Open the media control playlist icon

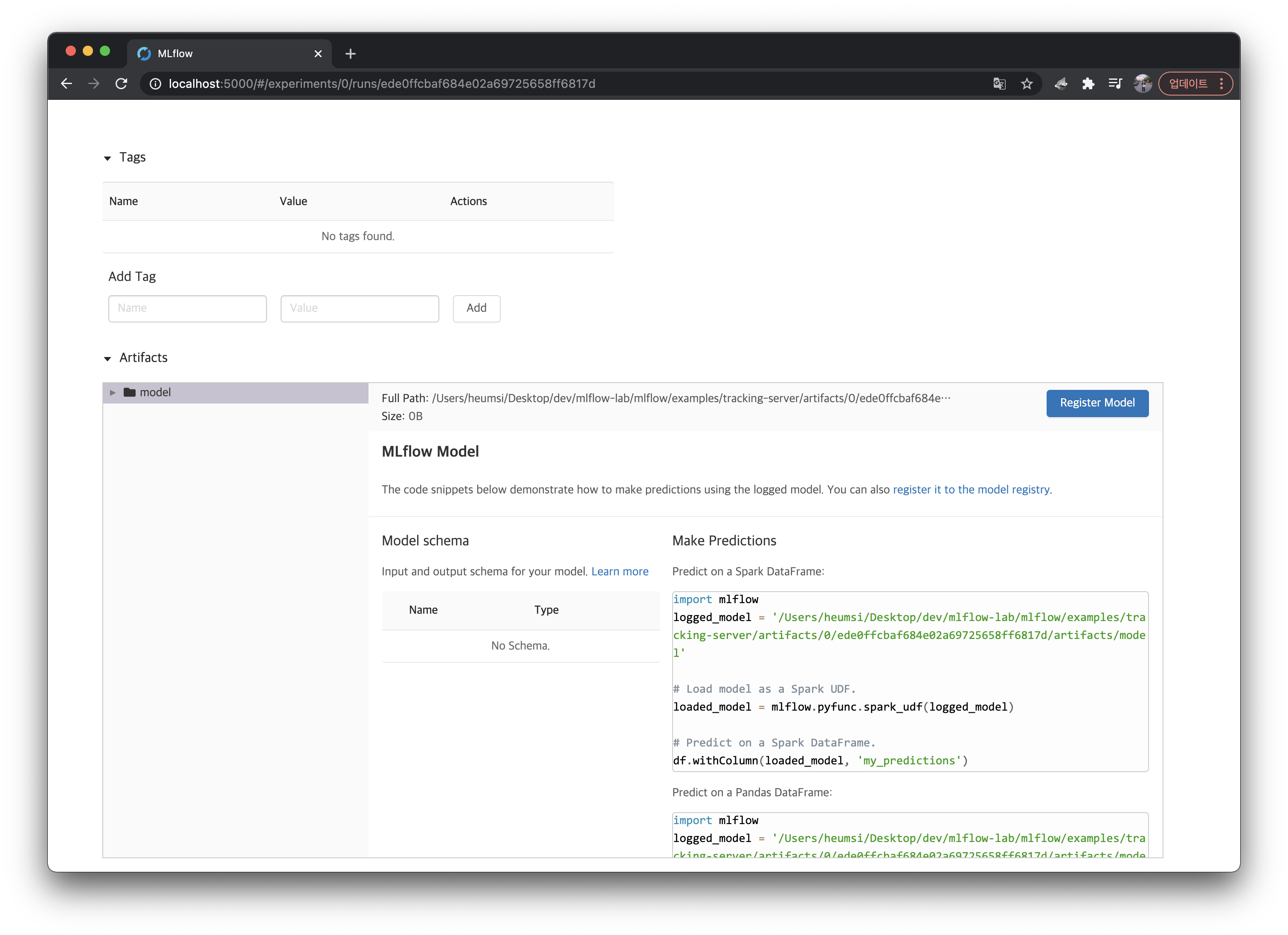pos(1115,84)
